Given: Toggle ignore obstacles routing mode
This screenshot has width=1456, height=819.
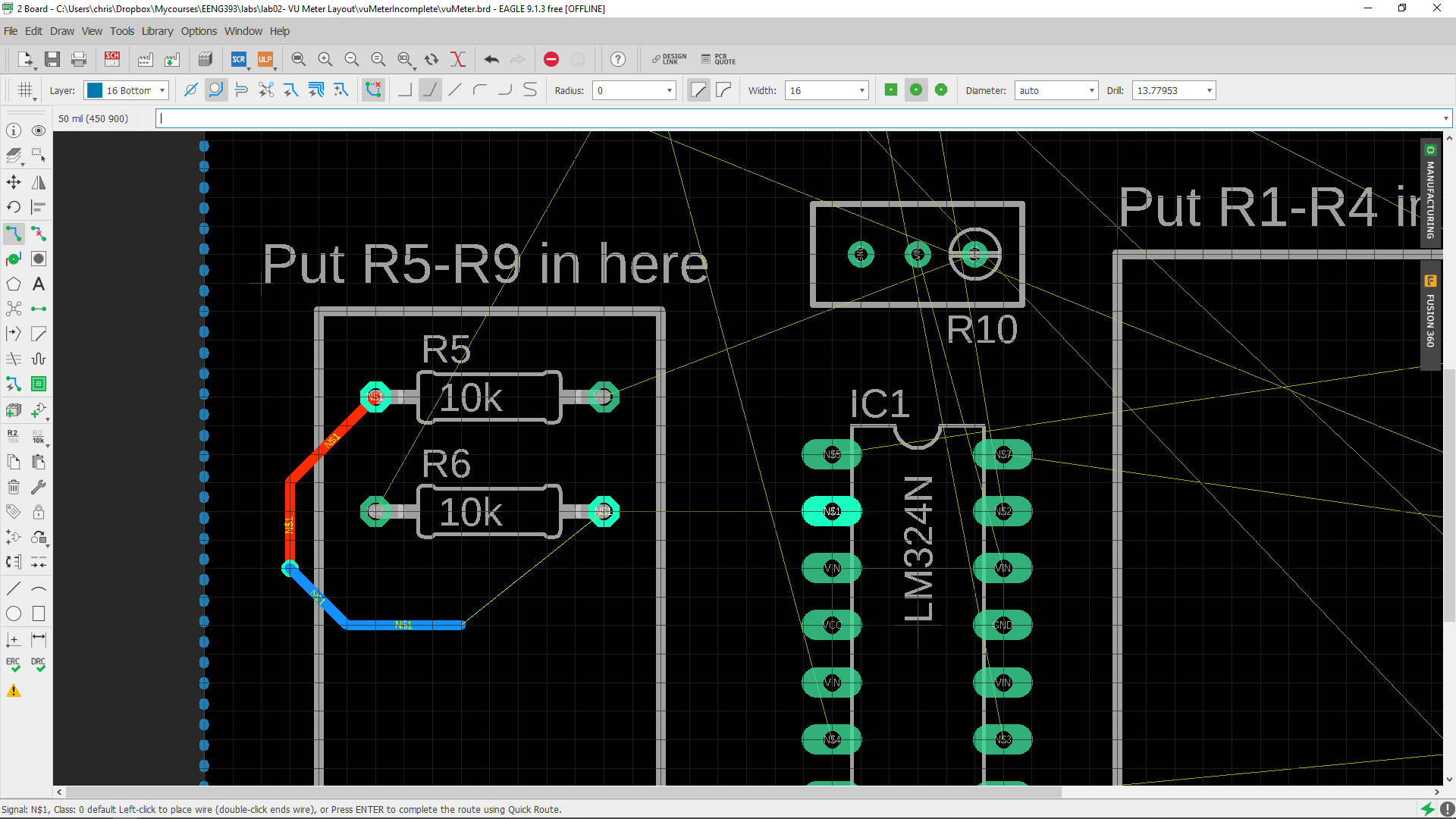Looking at the screenshot, I should click(x=191, y=90).
